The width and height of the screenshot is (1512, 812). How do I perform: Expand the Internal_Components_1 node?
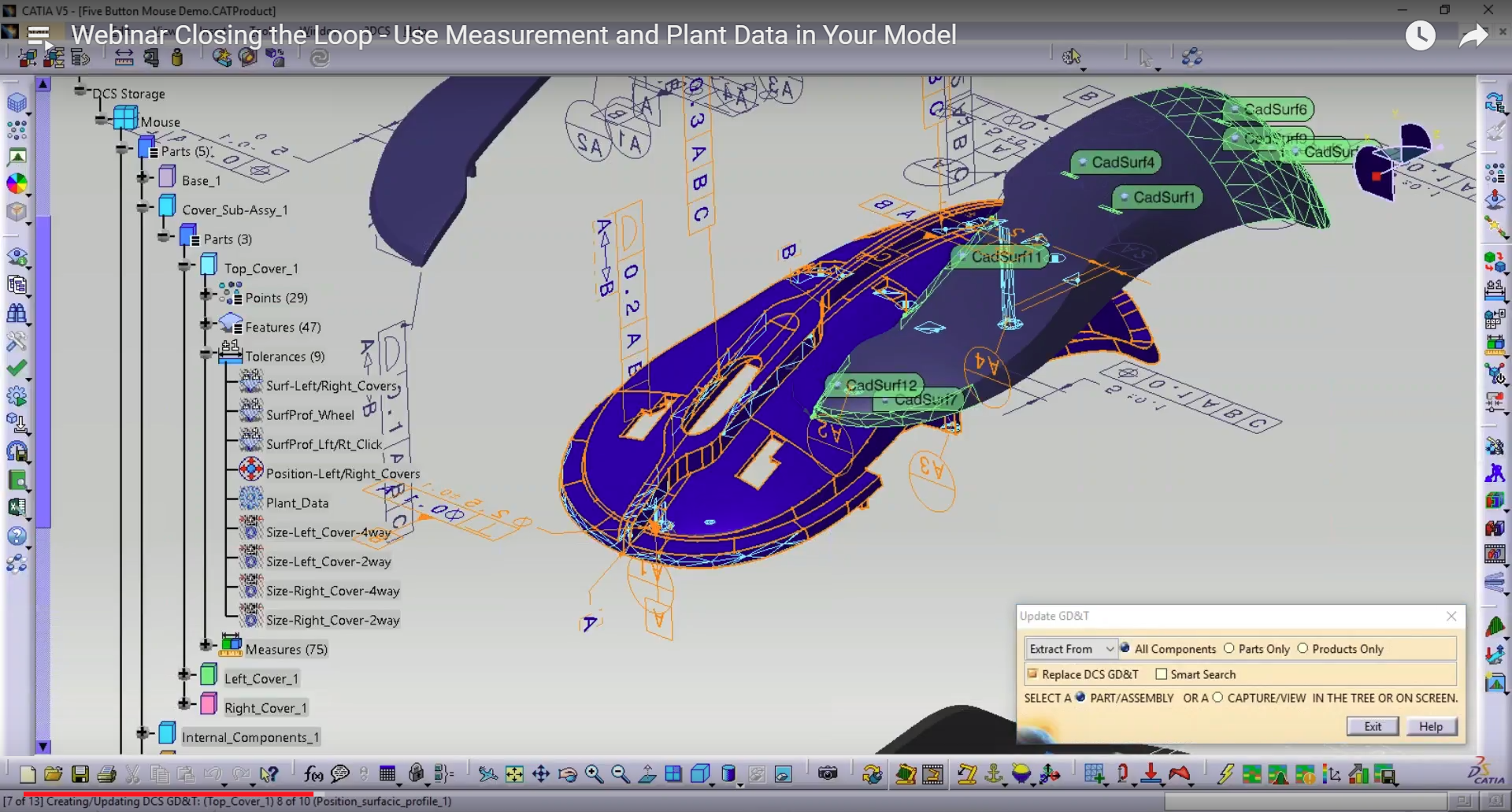143,733
